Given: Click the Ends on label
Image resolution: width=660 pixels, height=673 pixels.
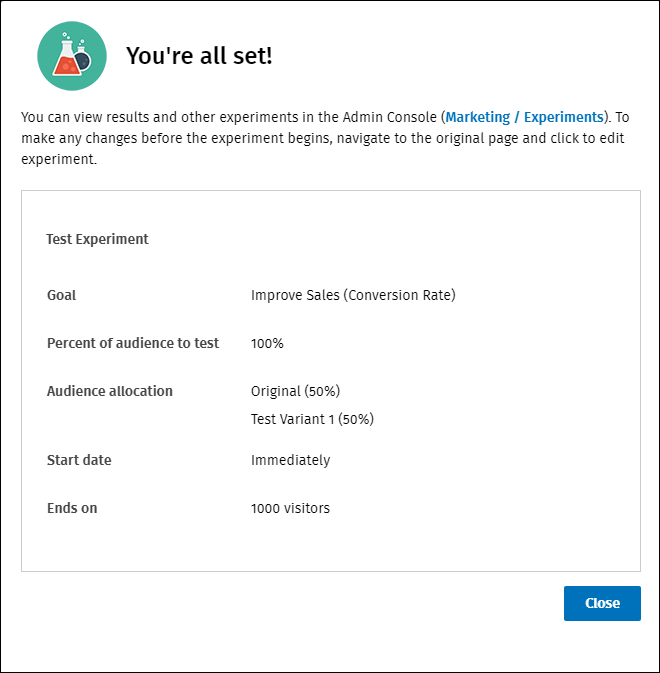Looking at the screenshot, I should point(72,508).
